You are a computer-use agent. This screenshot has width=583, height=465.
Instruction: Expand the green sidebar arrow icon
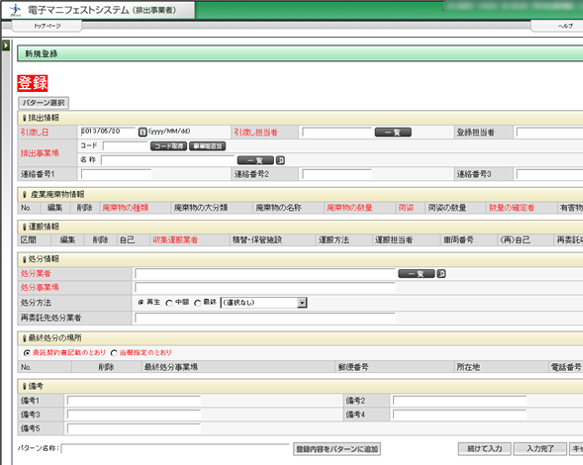tap(6, 46)
